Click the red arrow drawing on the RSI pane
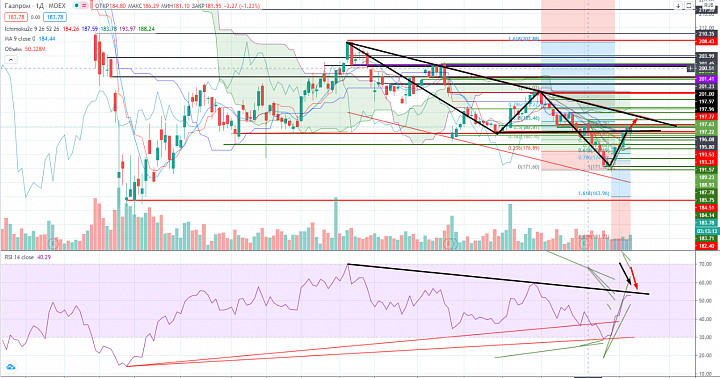The width and height of the screenshot is (720, 378). click(634, 278)
